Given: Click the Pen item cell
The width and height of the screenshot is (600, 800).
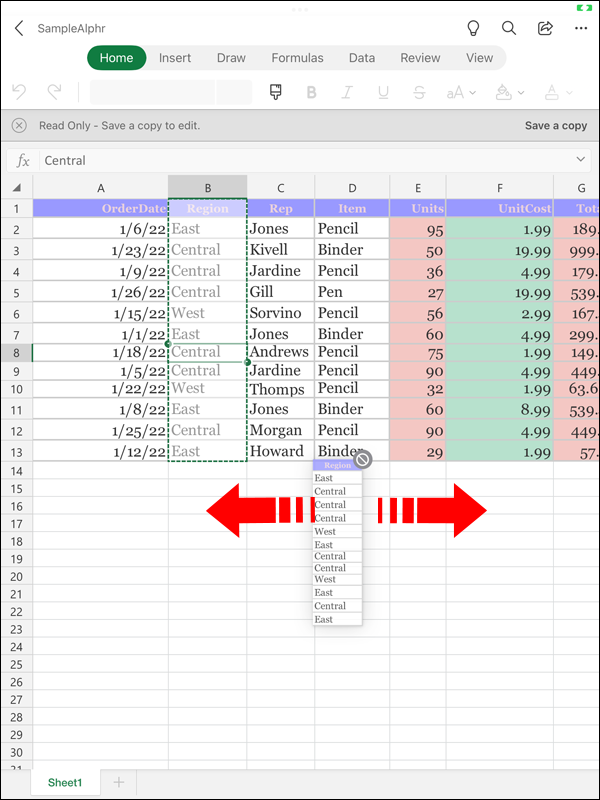Looking at the screenshot, I should coord(352,292).
